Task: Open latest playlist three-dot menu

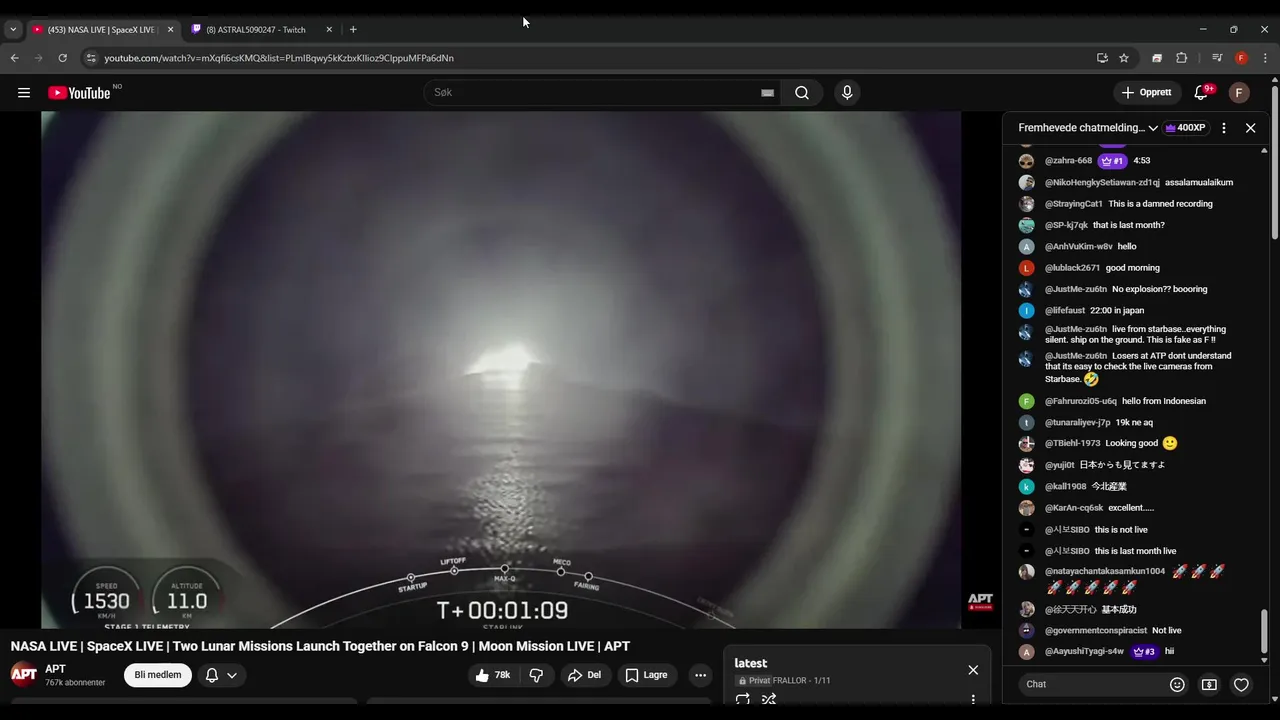Action: [973, 699]
